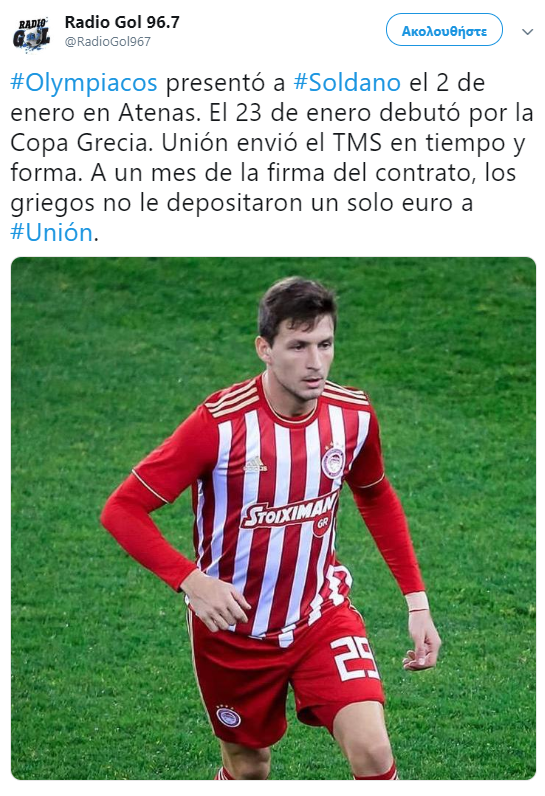Open the #Olympiacos hashtag
The height and width of the screenshot is (796, 545).
tap(84, 83)
